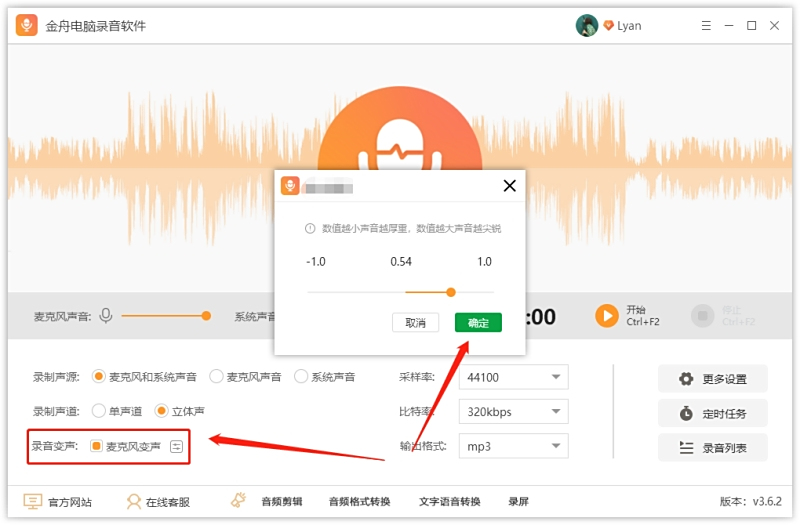Click the gear icon for 更多设置
Viewport: 800px width, 525px height.
click(686, 379)
